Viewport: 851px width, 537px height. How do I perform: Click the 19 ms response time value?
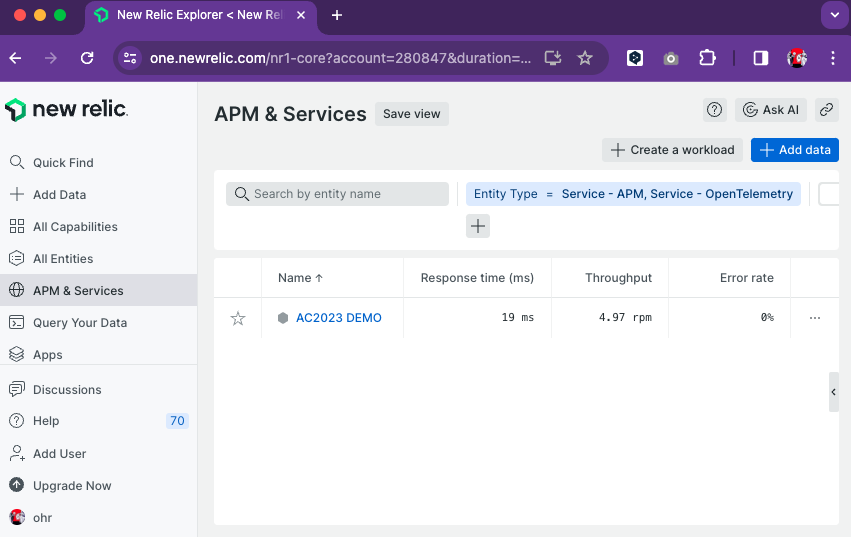pos(517,318)
